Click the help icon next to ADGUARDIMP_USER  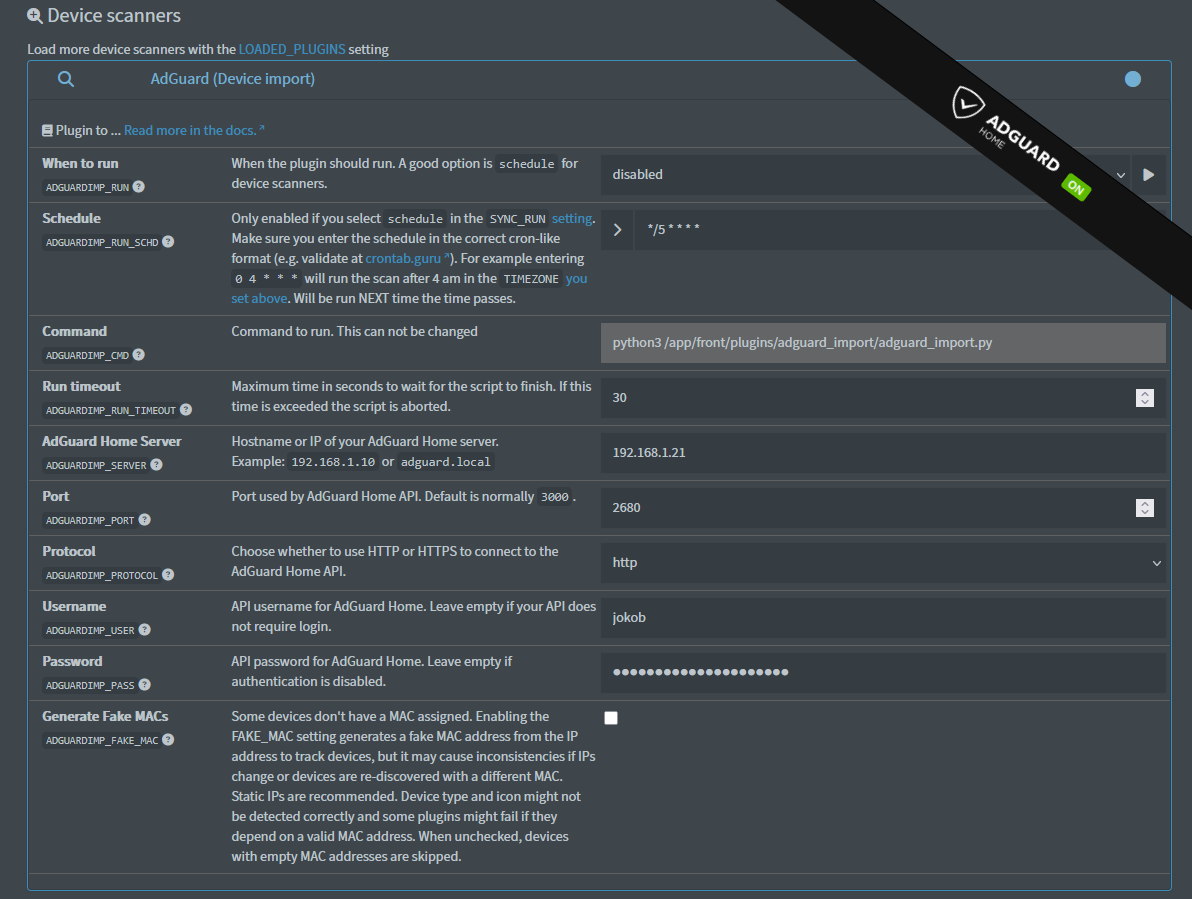(144, 630)
